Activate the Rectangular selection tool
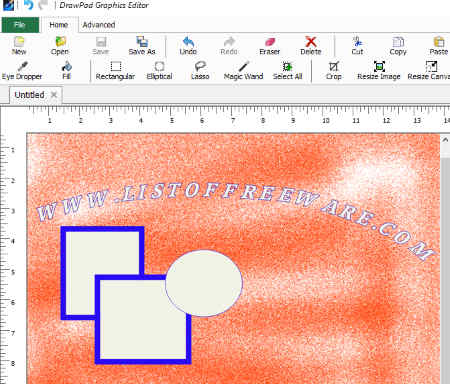 click(115, 71)
